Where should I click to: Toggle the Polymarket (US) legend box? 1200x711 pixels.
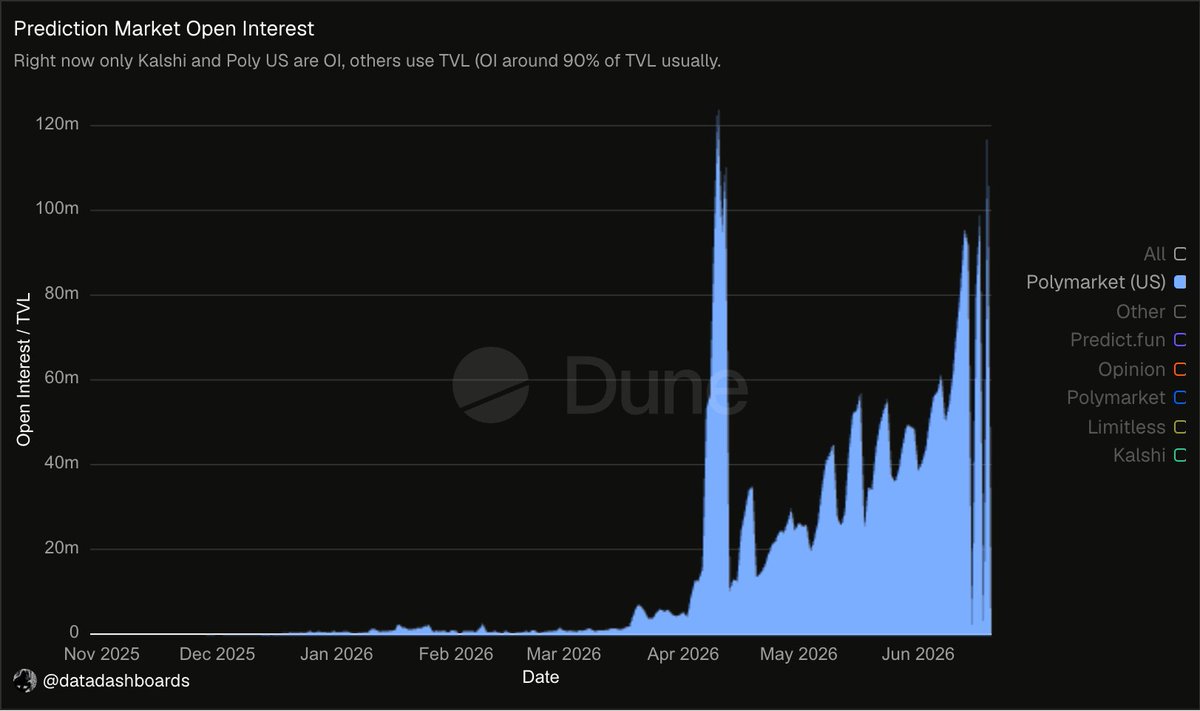pos(1180,283)
